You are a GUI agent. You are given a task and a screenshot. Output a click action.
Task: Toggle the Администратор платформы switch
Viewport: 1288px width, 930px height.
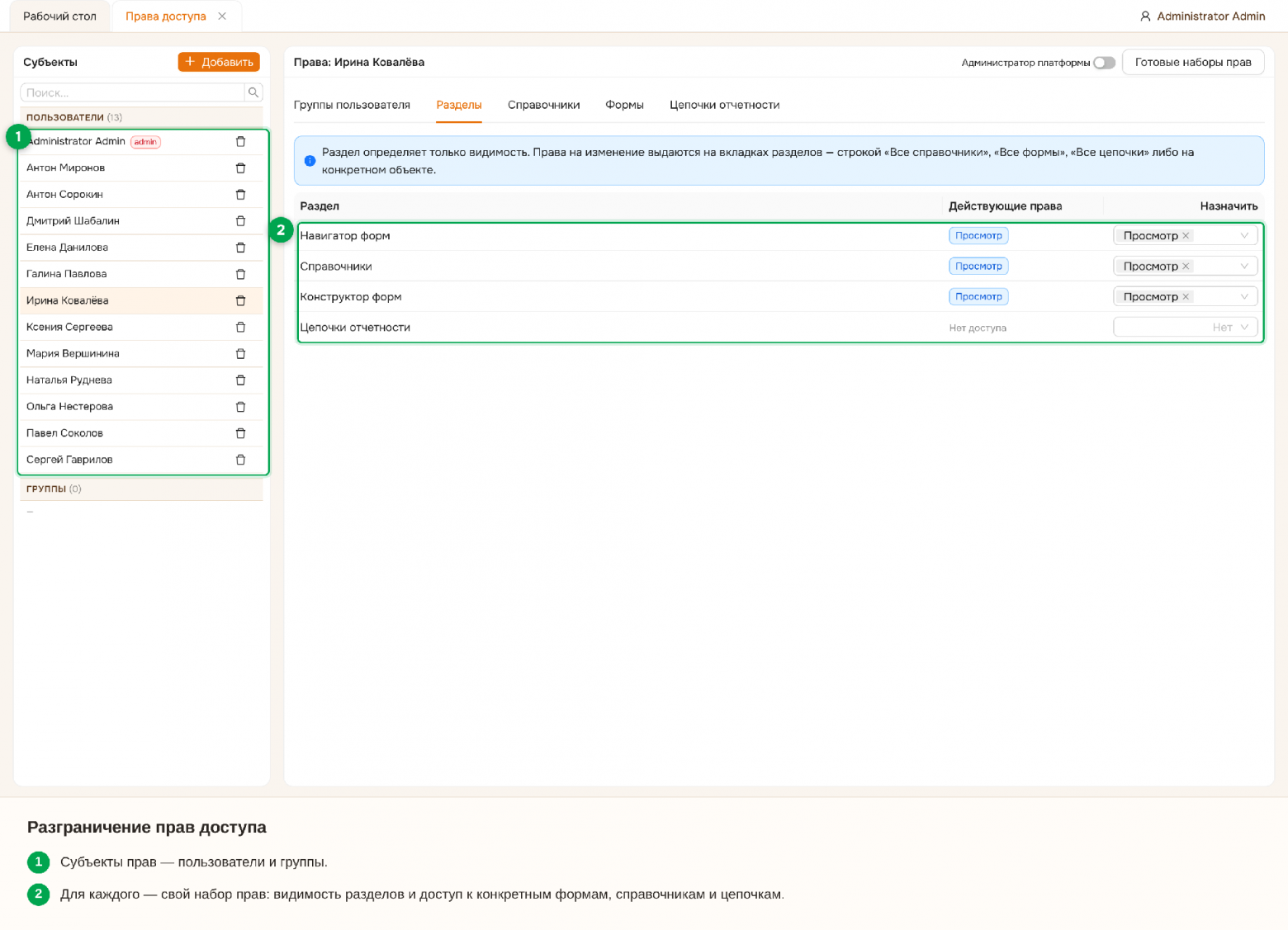(x=1104, y=63)
